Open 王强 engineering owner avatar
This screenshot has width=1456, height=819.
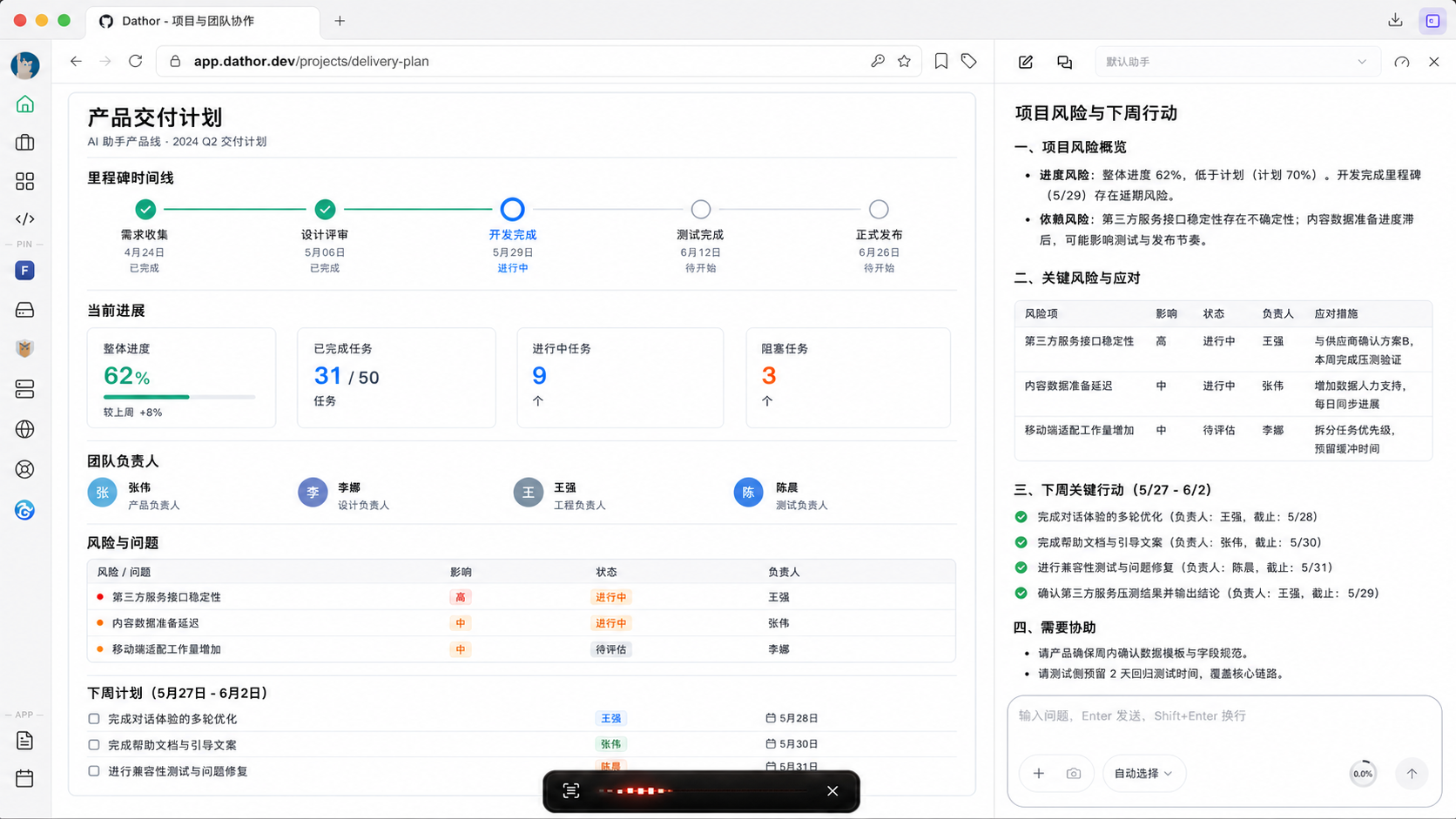click(x=528, y=493)
